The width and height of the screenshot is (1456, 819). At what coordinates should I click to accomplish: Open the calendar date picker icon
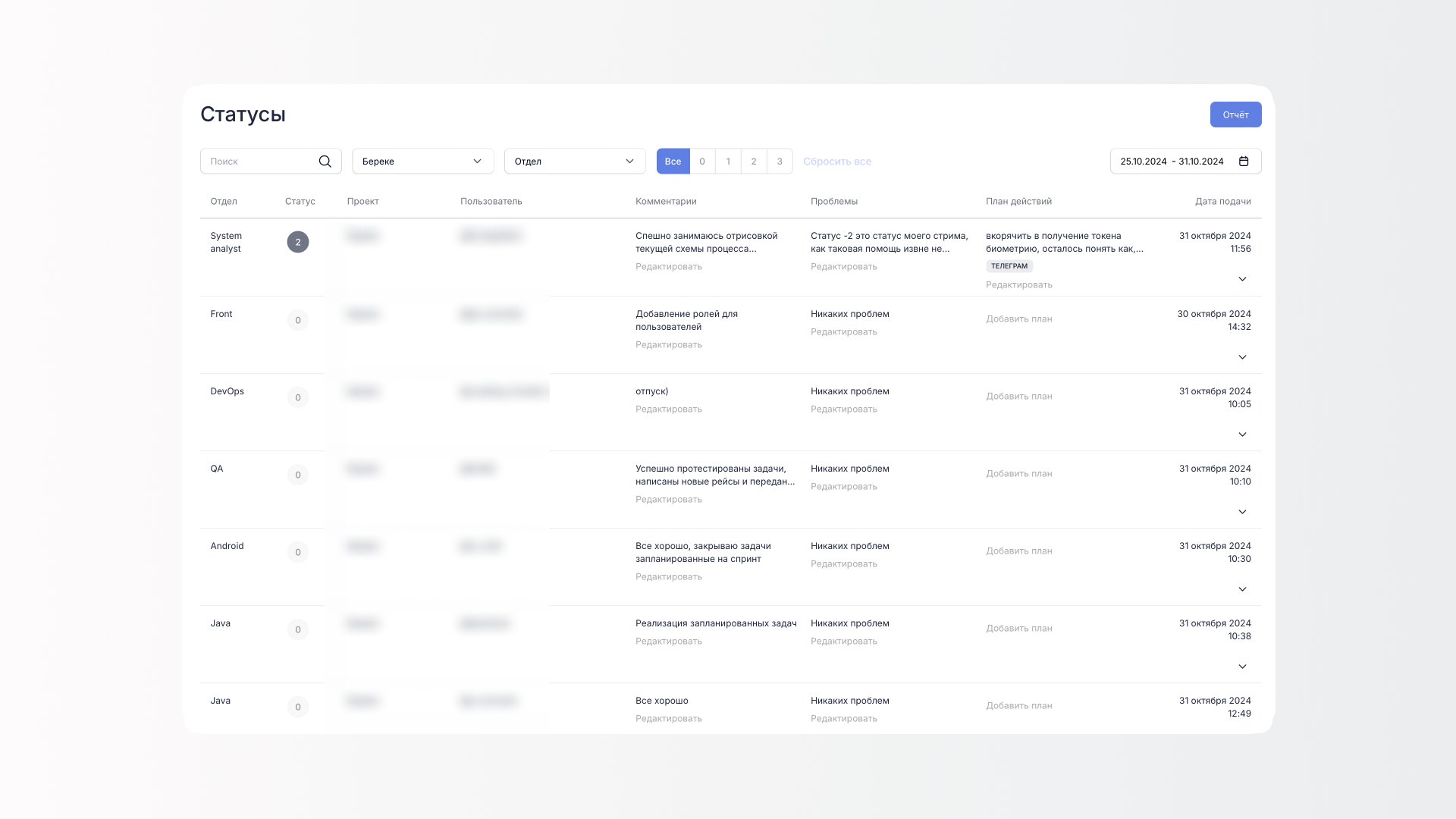coord(1244,162)
